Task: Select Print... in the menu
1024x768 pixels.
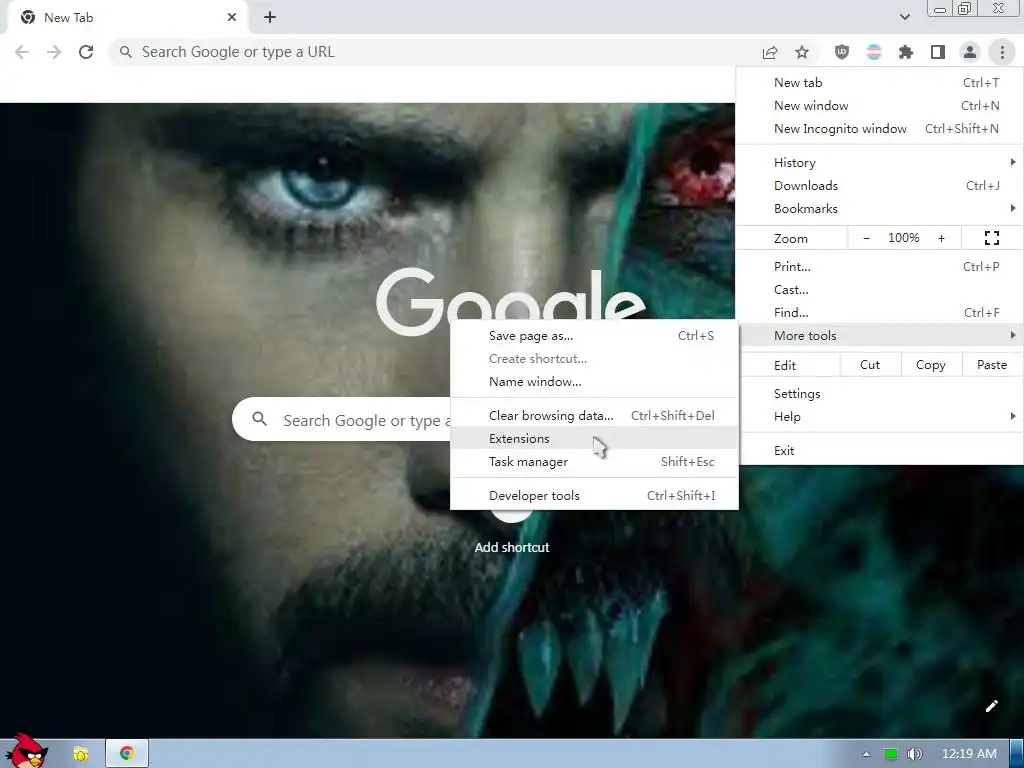Action: coord(879,266)
